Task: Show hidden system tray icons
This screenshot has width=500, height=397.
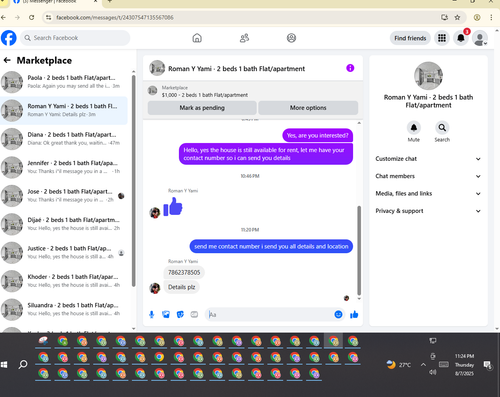Action: click(423, 365)
